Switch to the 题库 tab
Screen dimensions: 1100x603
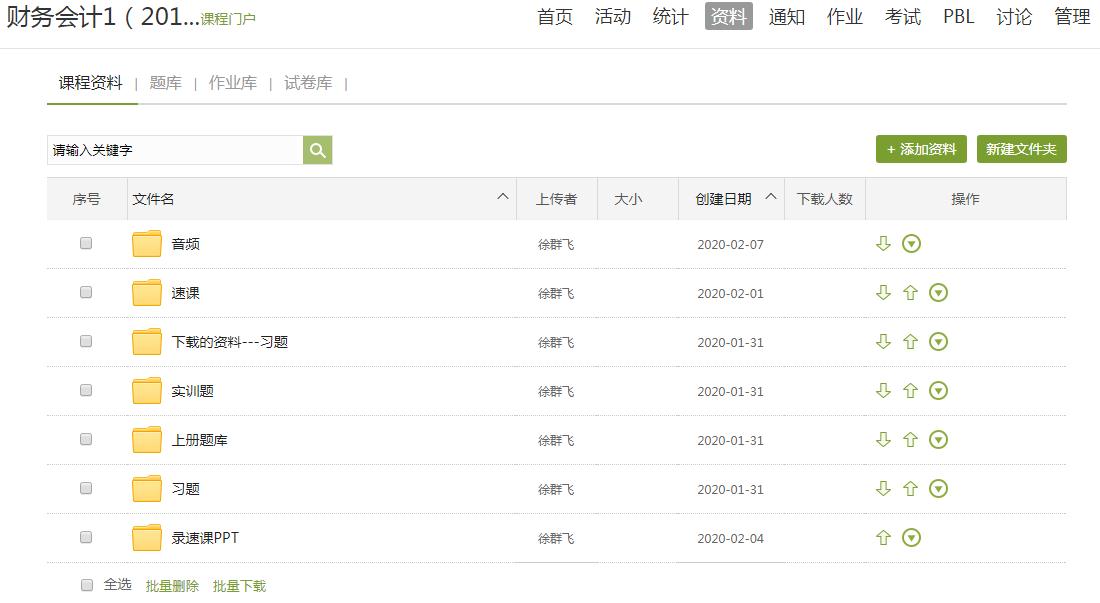click(x=165, y=83)
